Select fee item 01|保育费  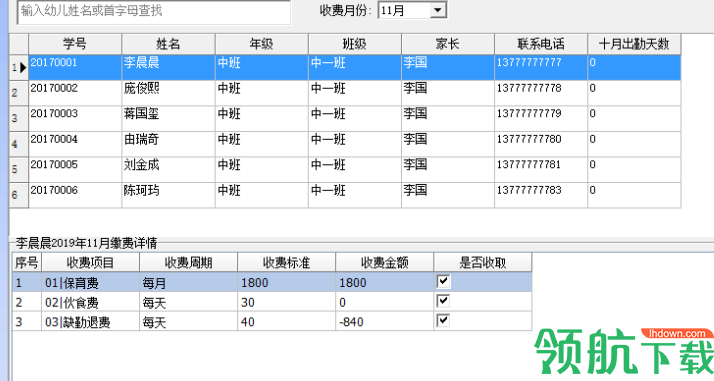click(x=90, y=282)
